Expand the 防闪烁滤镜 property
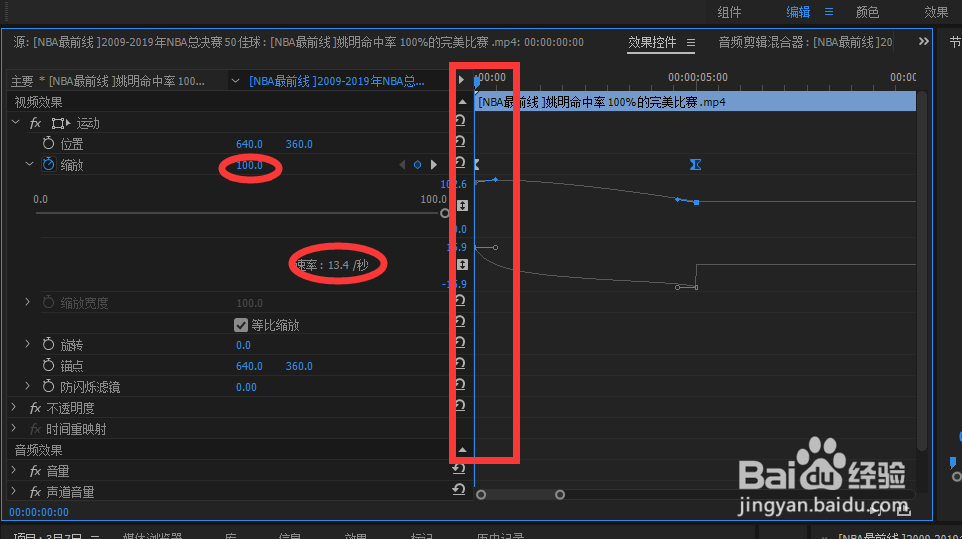This screenshot has width=962, height=539. pos(28,386)
